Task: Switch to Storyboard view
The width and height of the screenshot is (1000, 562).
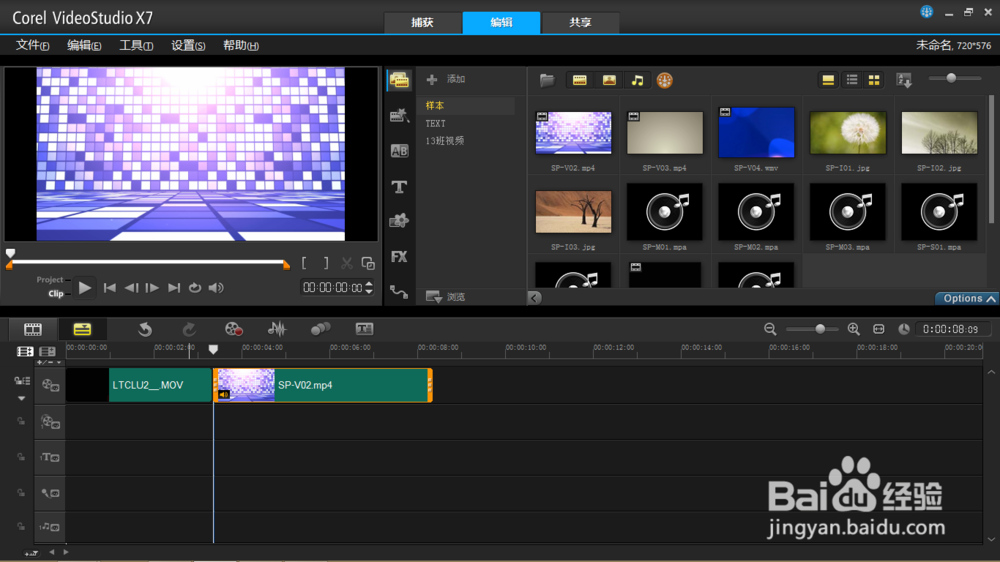Action: click(x=33, y=329)
